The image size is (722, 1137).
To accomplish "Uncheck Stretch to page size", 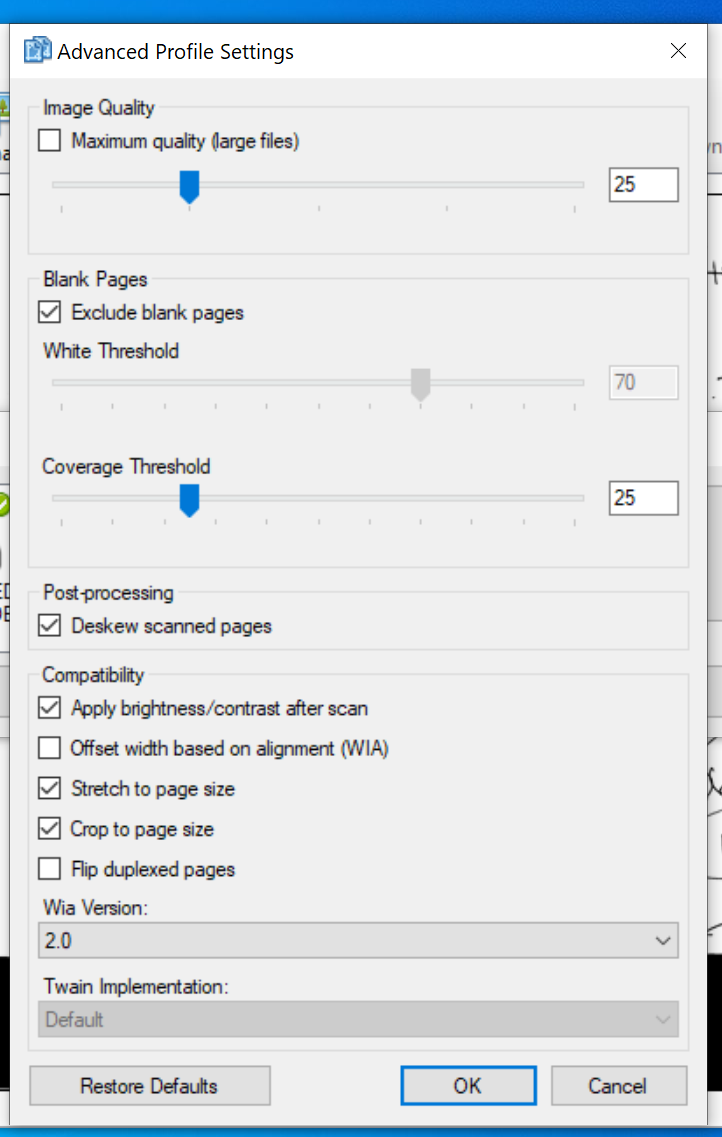I will coord(49,788).
